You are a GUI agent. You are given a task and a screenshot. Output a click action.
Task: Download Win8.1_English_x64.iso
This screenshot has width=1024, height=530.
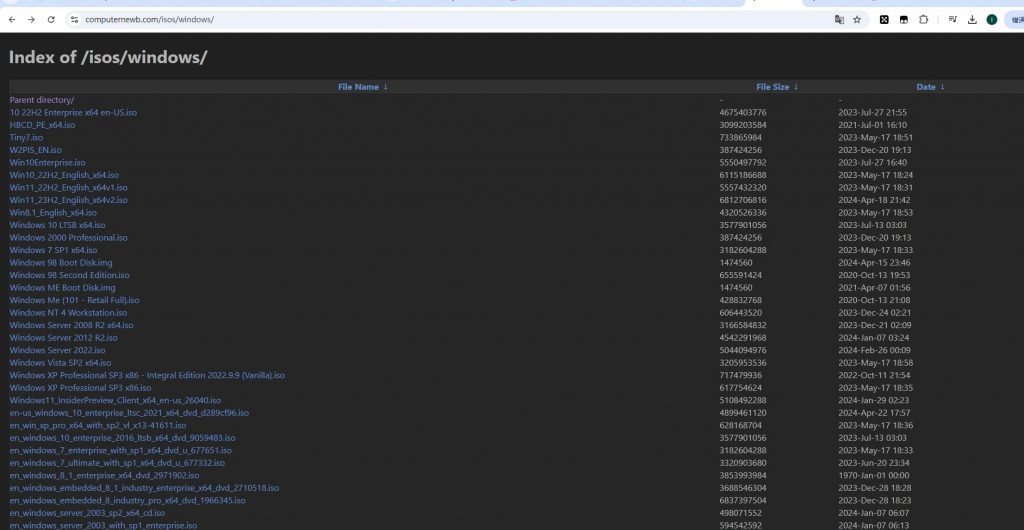pyautogui.click(x=53, y=213)
